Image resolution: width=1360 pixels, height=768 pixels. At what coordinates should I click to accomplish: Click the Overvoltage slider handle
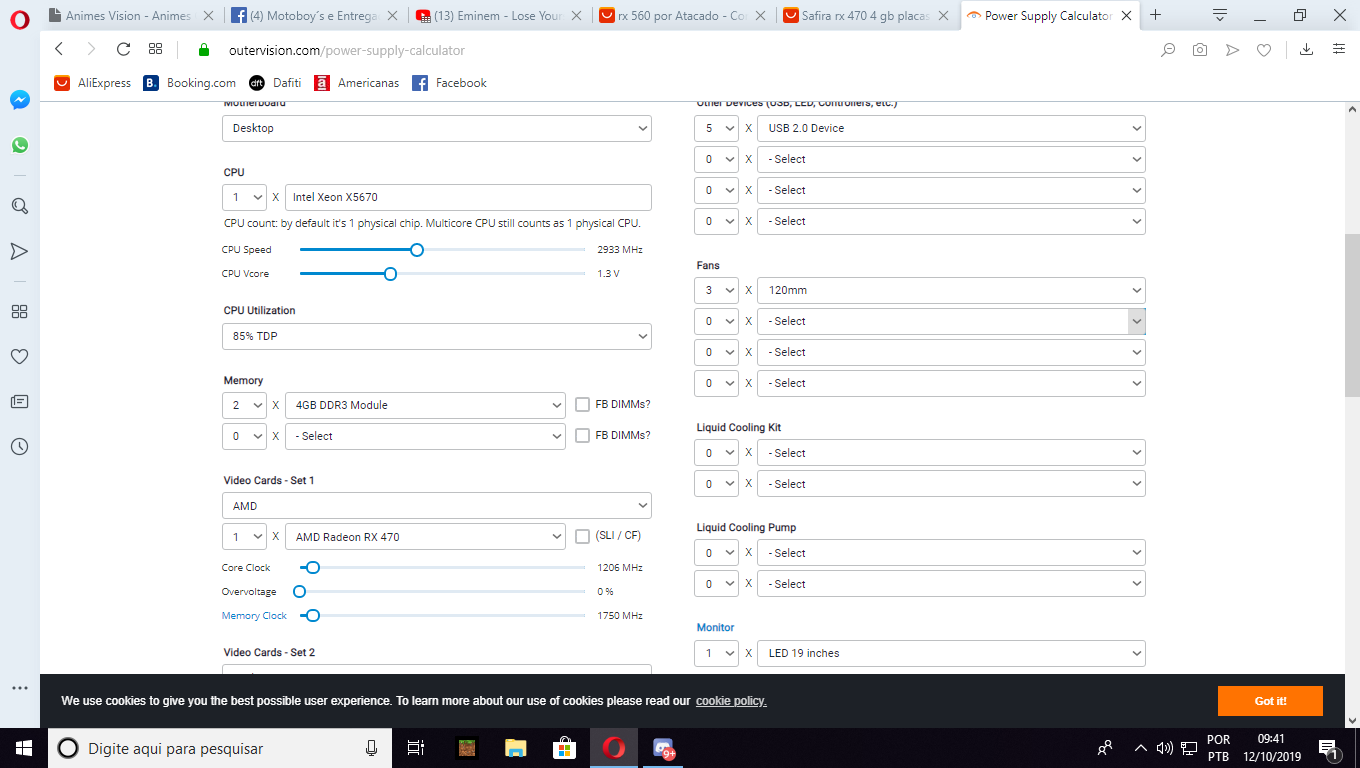tap(299, 592)
